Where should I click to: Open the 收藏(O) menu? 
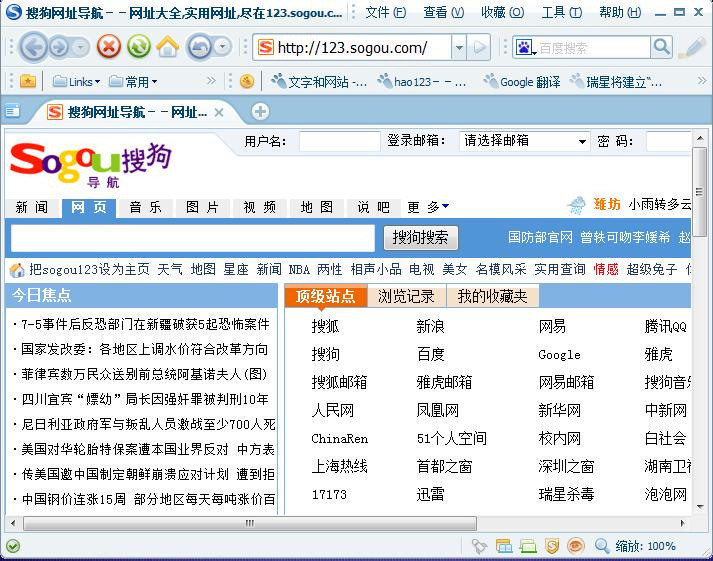click(x=502, y=12)
